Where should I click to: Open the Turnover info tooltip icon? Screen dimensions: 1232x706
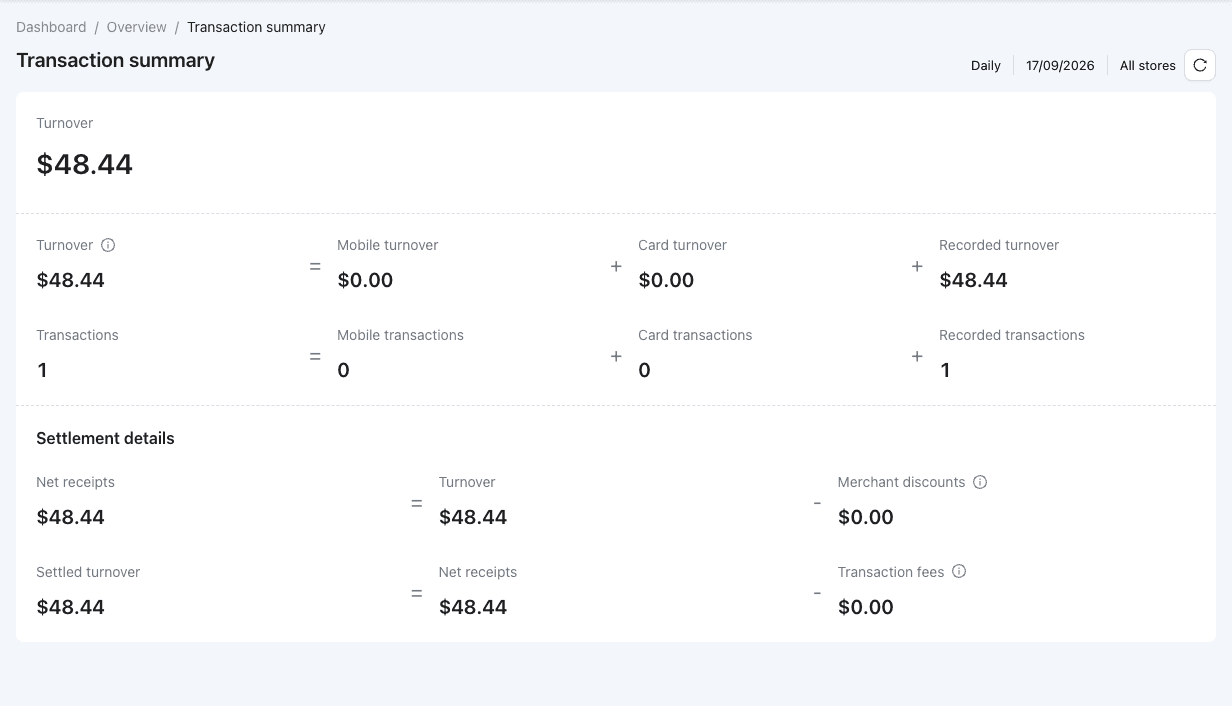coord(108,245)
